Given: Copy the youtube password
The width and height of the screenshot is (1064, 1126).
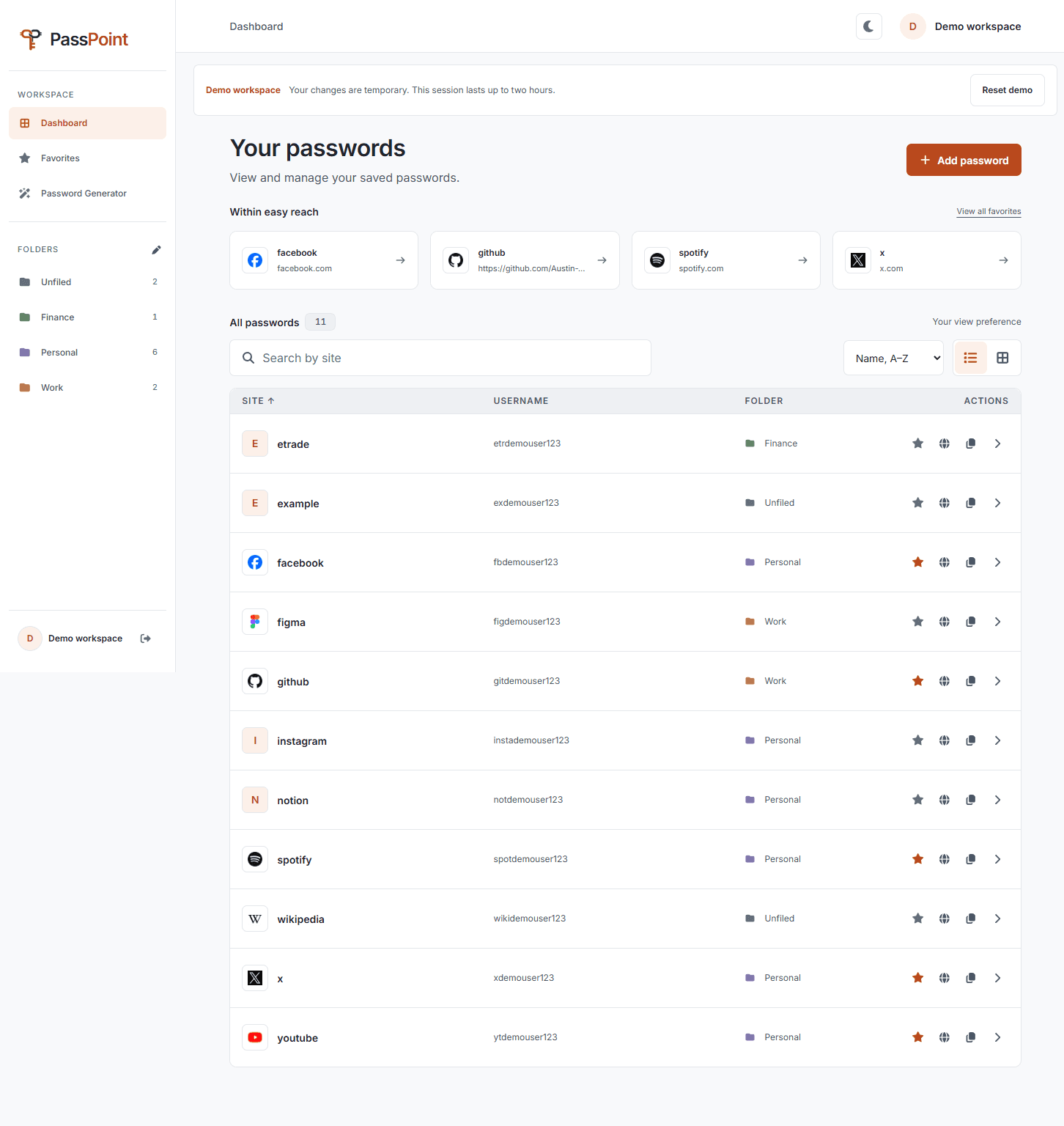Looking at the screenshot, I should (971, 1037).
